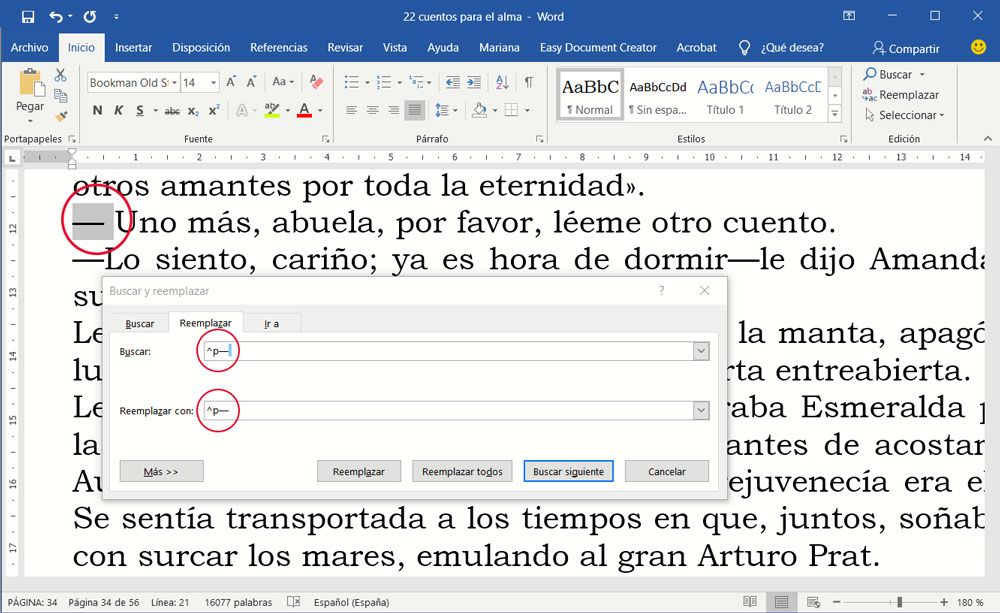Image resolution: width=1000 pixels, height=613 pixels.
Task: Switch to the Disposición ribbon tab
Action: coord(201,47)
